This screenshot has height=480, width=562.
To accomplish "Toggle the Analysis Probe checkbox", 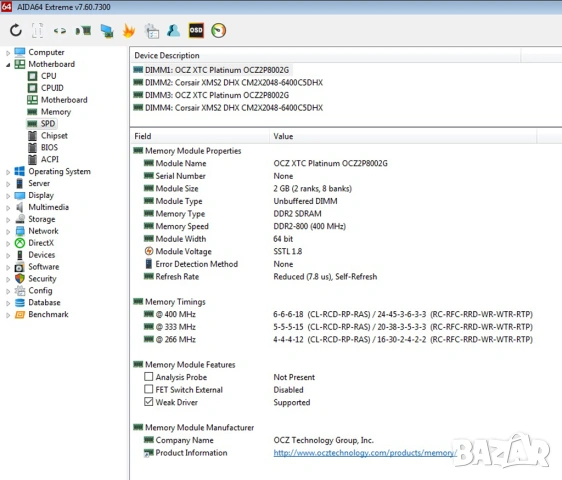I will pos(148,376).
